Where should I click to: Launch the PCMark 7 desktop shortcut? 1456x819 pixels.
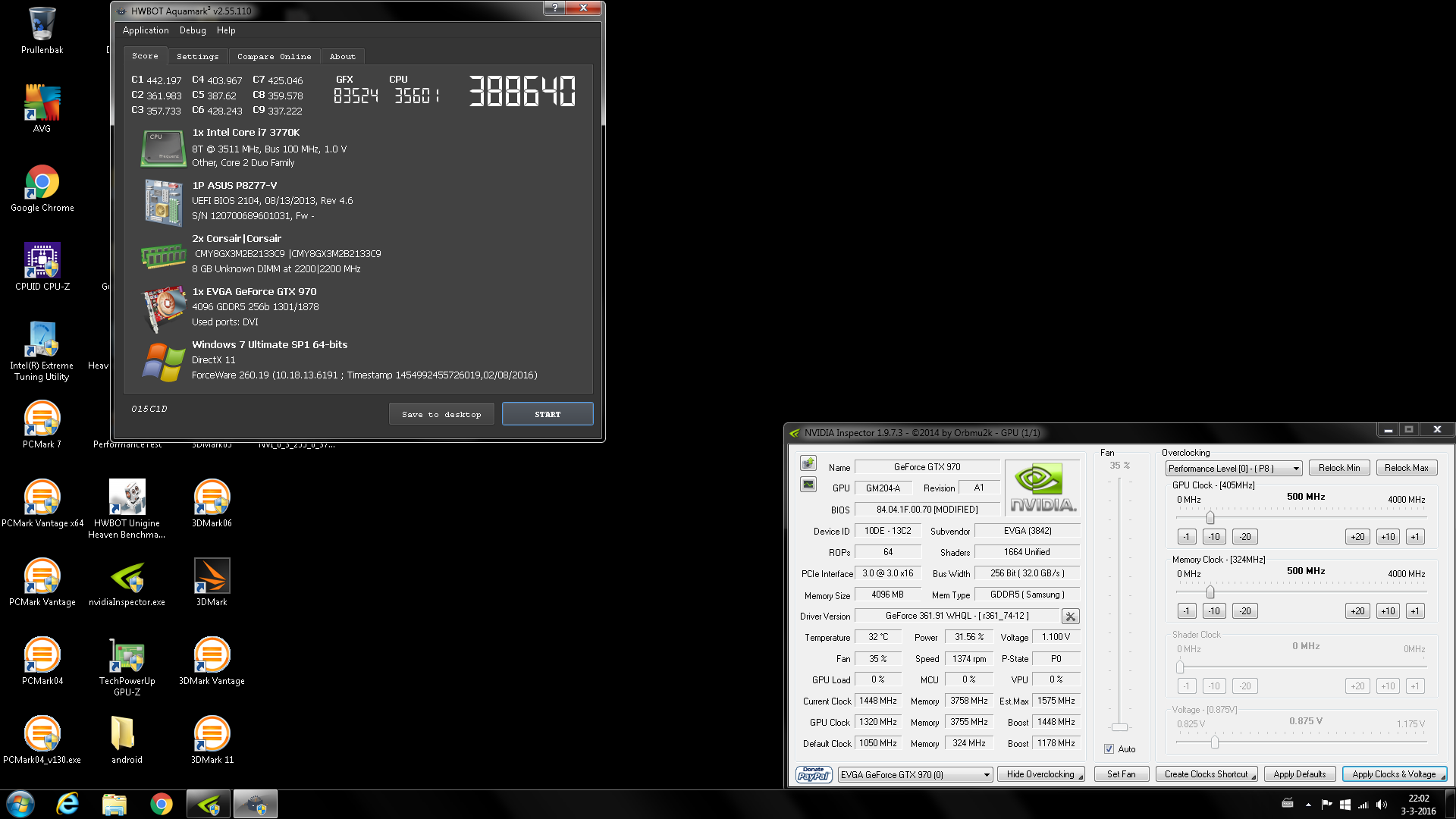point(42,425)
